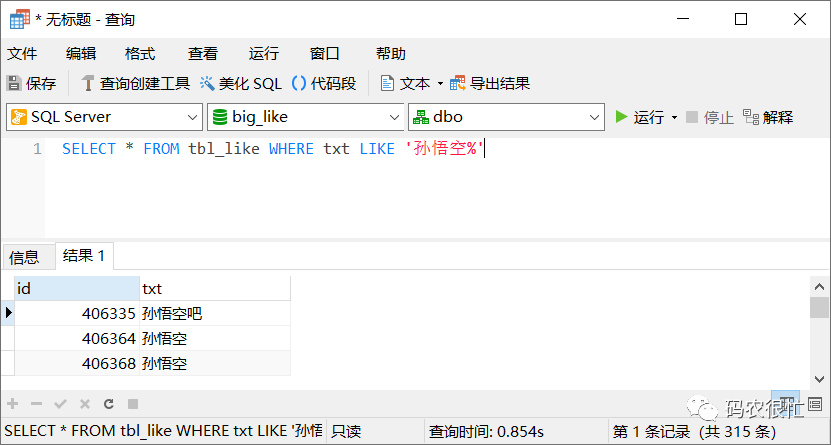831x445 pixels.
Task: Click the Navicat query window icon in title bar
Action: tap(20, 20)
